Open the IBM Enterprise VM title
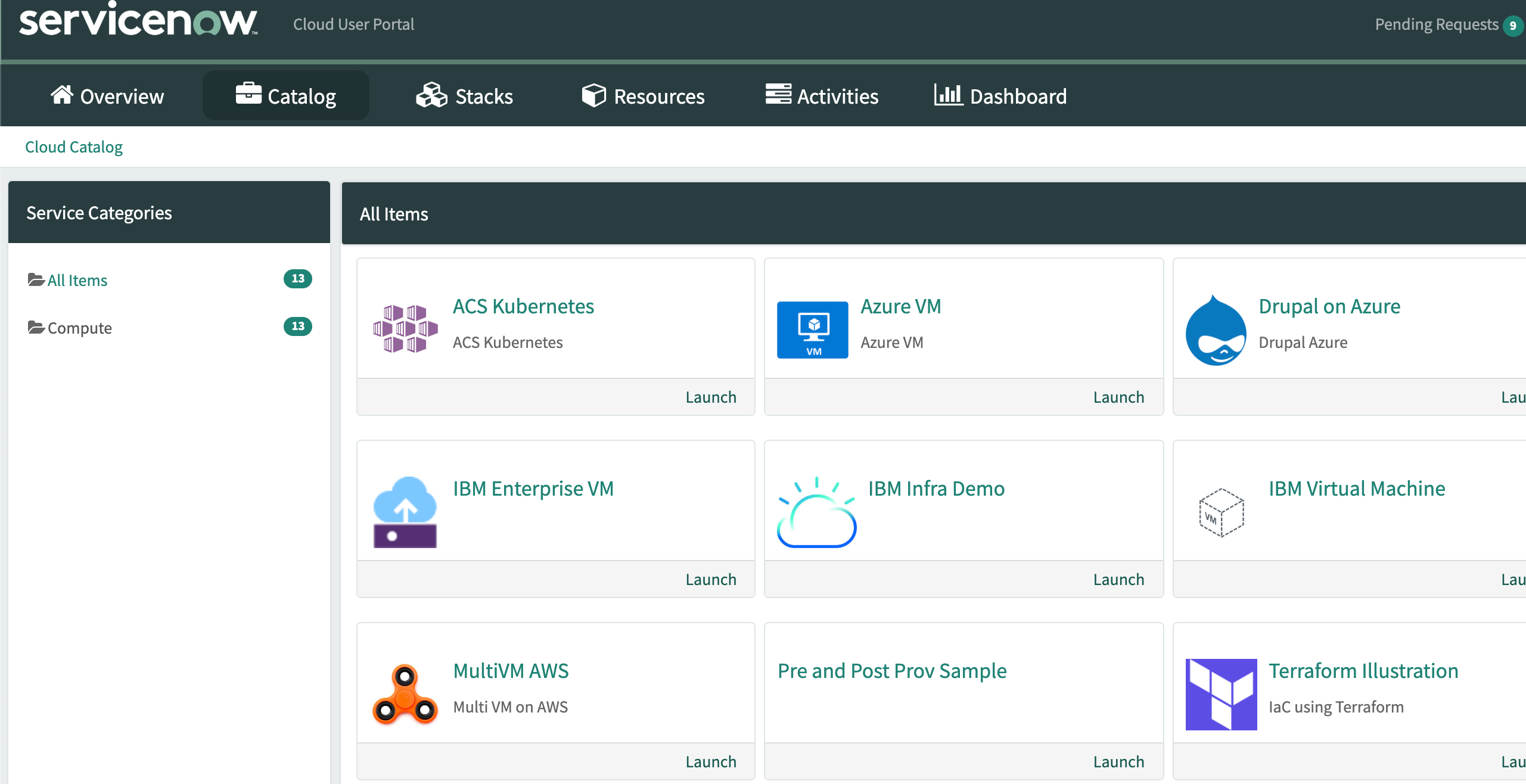The width and height of the screenshot is (1526, 784). (533, 489)
